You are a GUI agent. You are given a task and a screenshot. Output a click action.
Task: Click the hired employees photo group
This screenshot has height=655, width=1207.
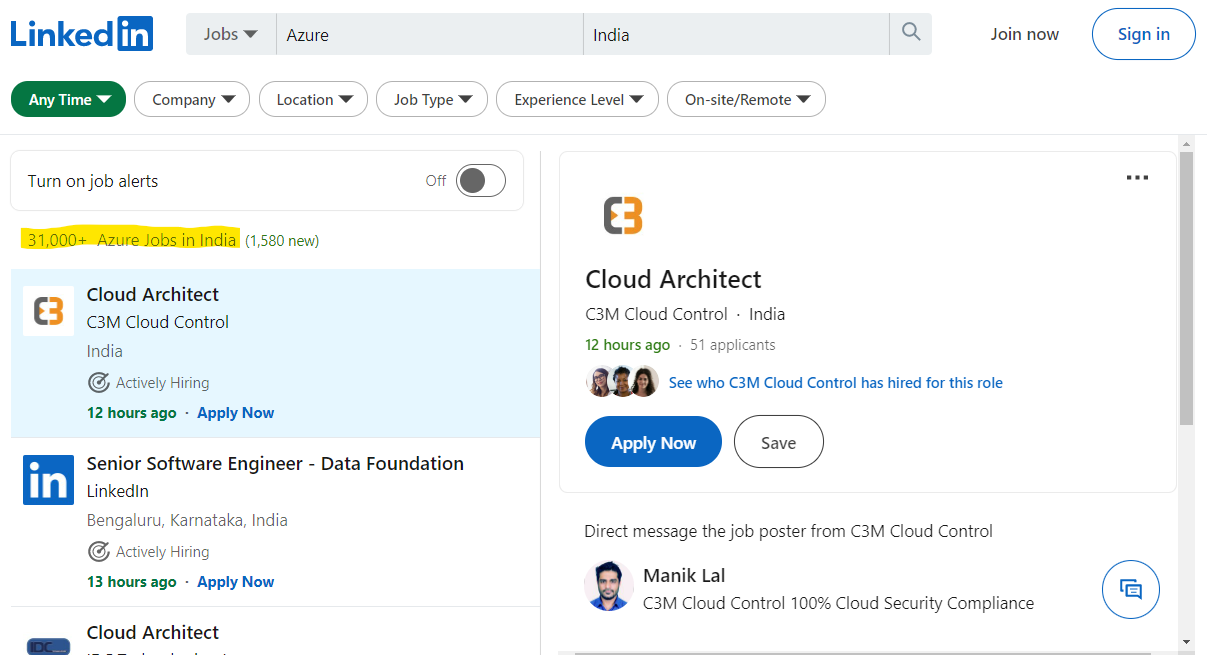[622, 382]
